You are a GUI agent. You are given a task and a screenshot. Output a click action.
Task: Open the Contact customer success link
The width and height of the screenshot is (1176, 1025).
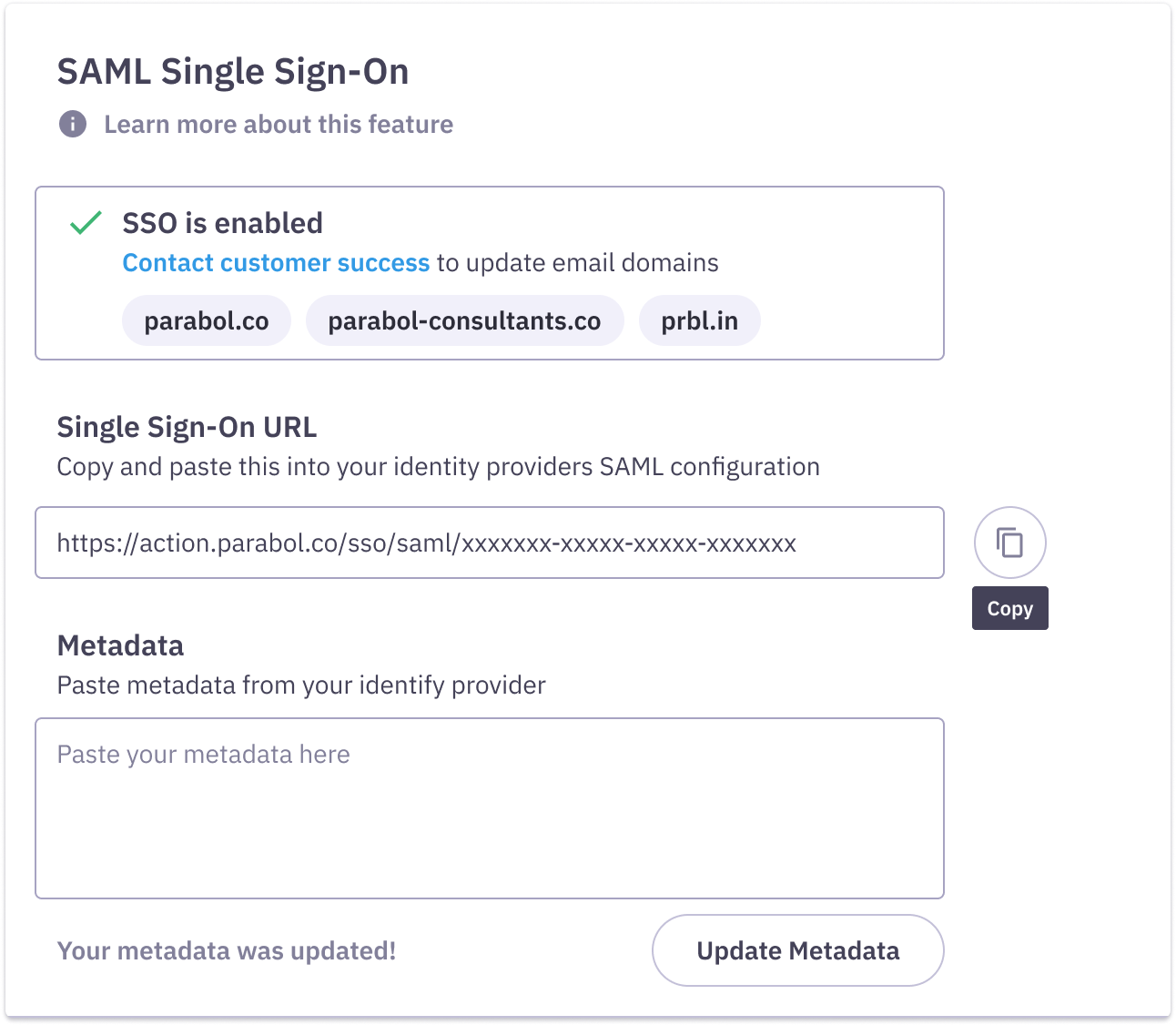[x=276, y=262]
